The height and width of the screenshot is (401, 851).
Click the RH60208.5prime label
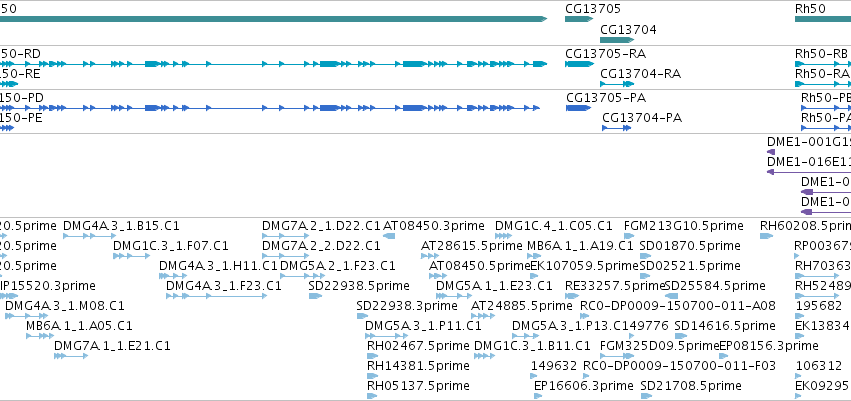click(x=805, y=226)
